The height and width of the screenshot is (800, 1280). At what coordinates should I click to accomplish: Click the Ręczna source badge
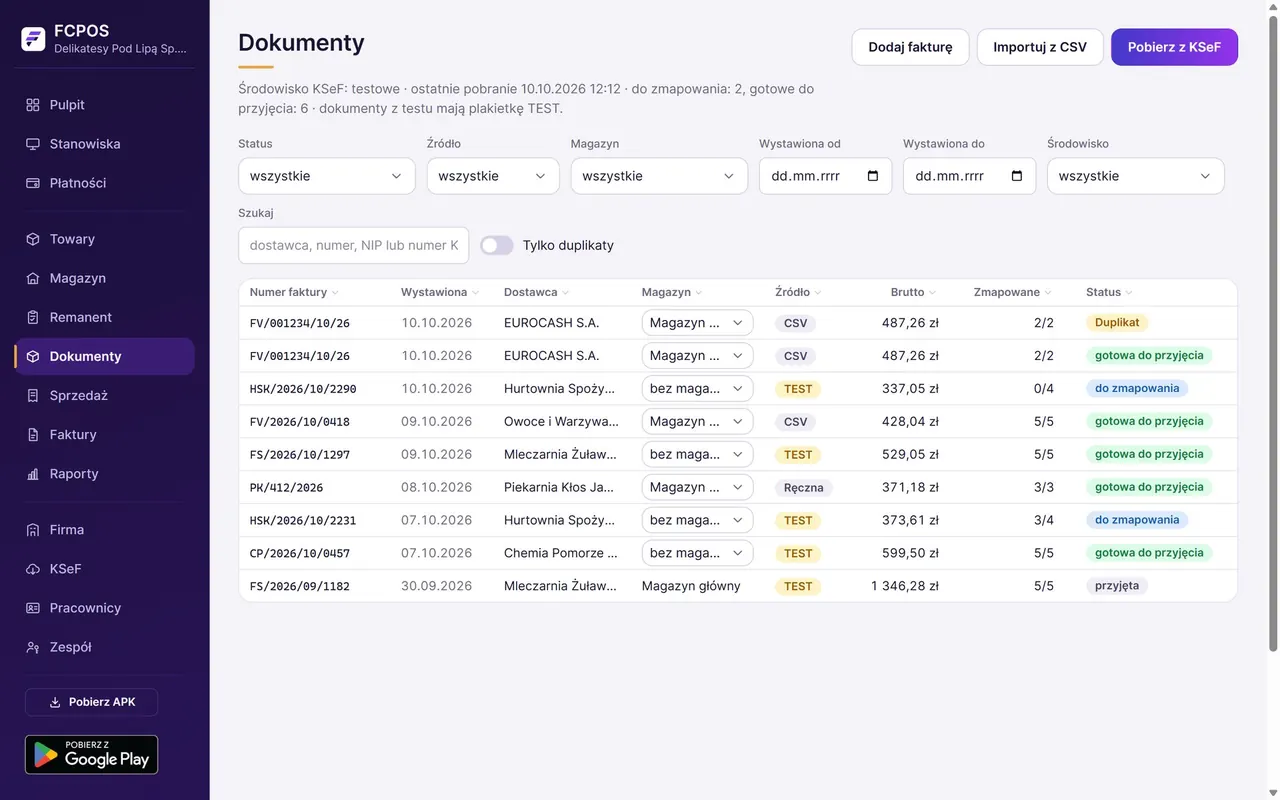(804, 487)
